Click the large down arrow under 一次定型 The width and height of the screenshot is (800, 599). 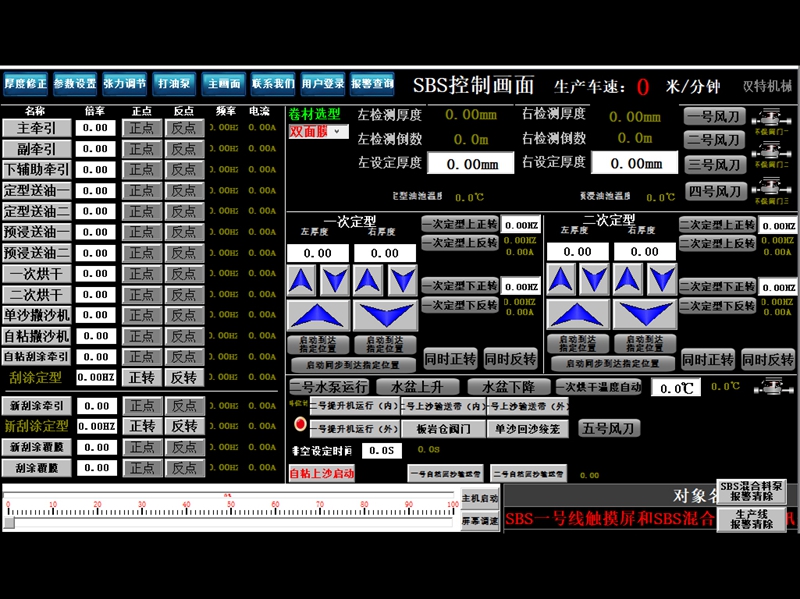pyautogui.click(x=385, y=315)
